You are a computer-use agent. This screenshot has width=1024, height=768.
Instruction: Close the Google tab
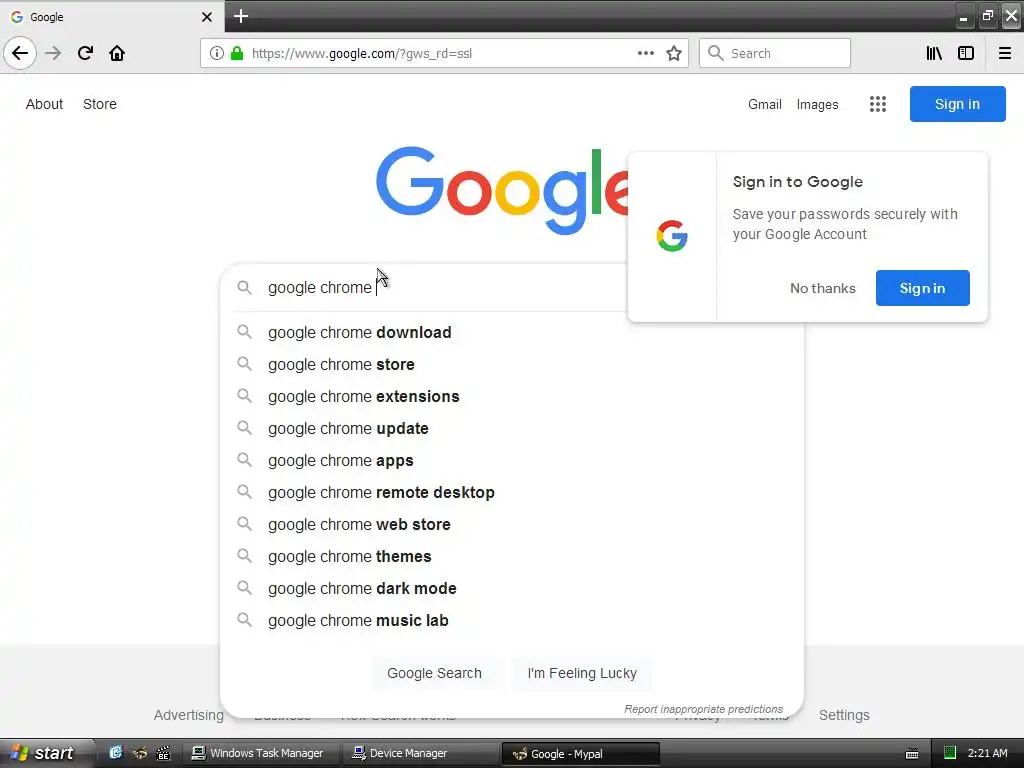coord(206,17)
